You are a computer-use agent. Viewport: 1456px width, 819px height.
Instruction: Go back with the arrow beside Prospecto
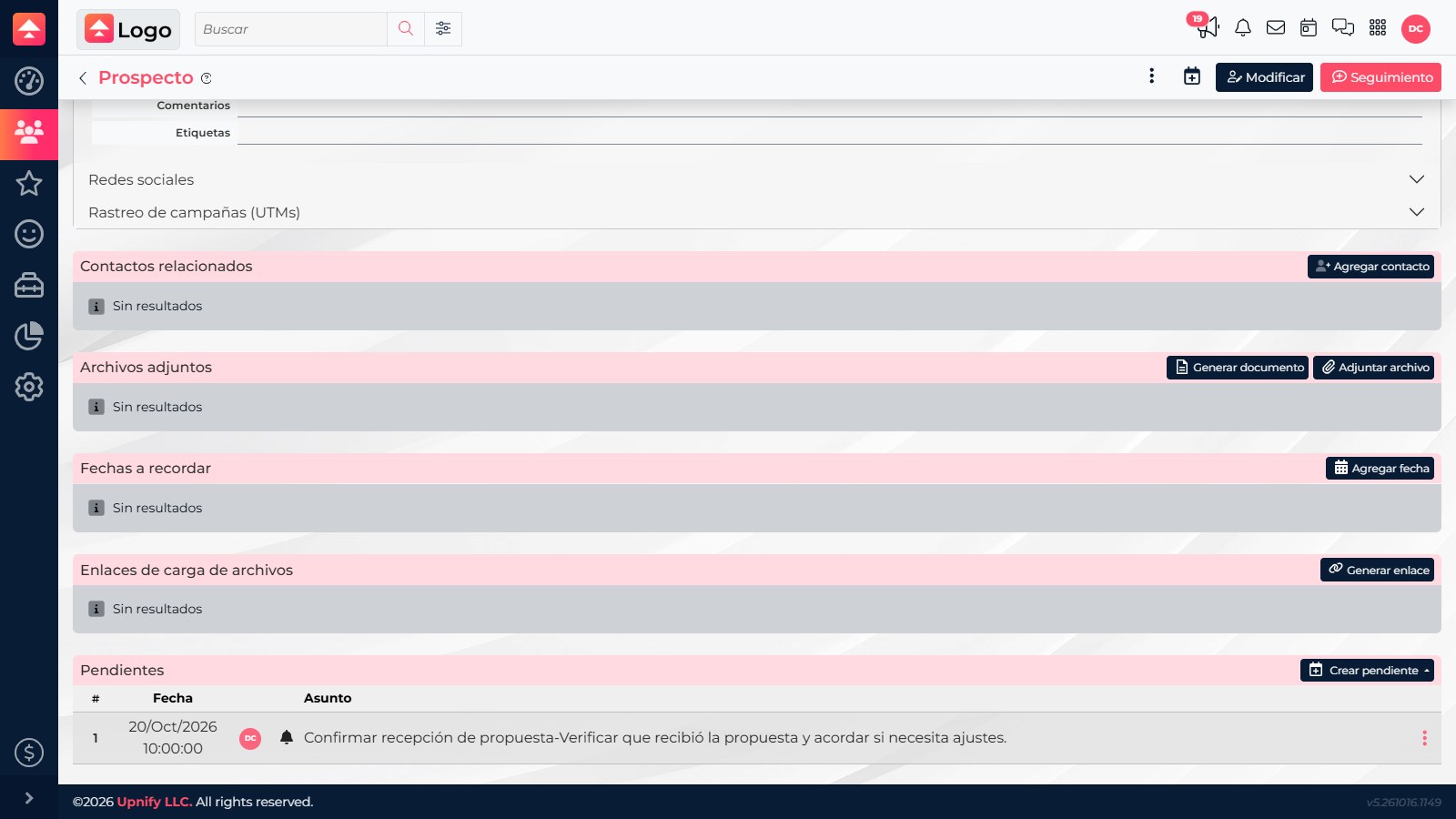pos(83,78)
